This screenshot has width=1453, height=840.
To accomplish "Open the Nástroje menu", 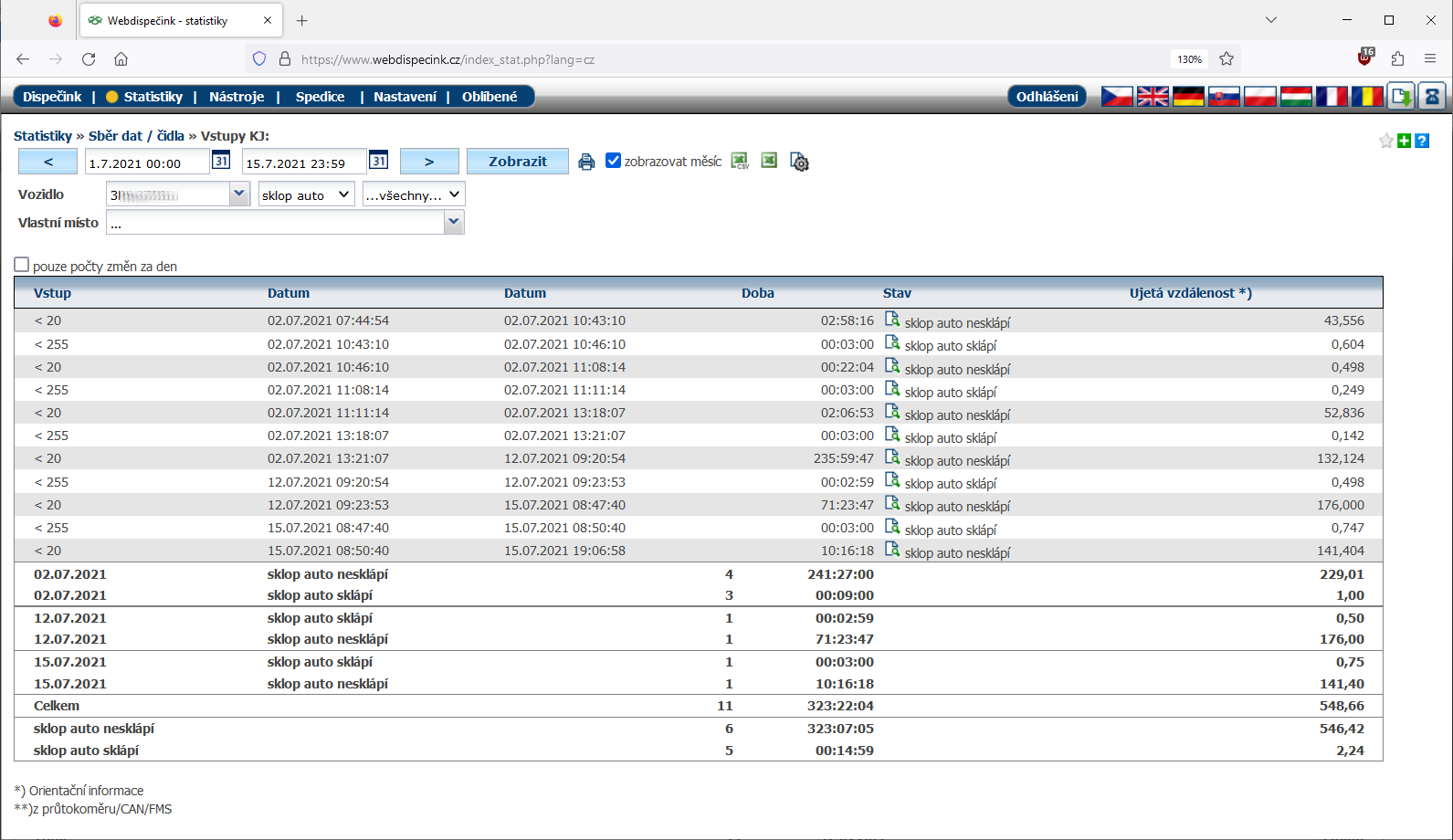I will (x=237, y=97).
